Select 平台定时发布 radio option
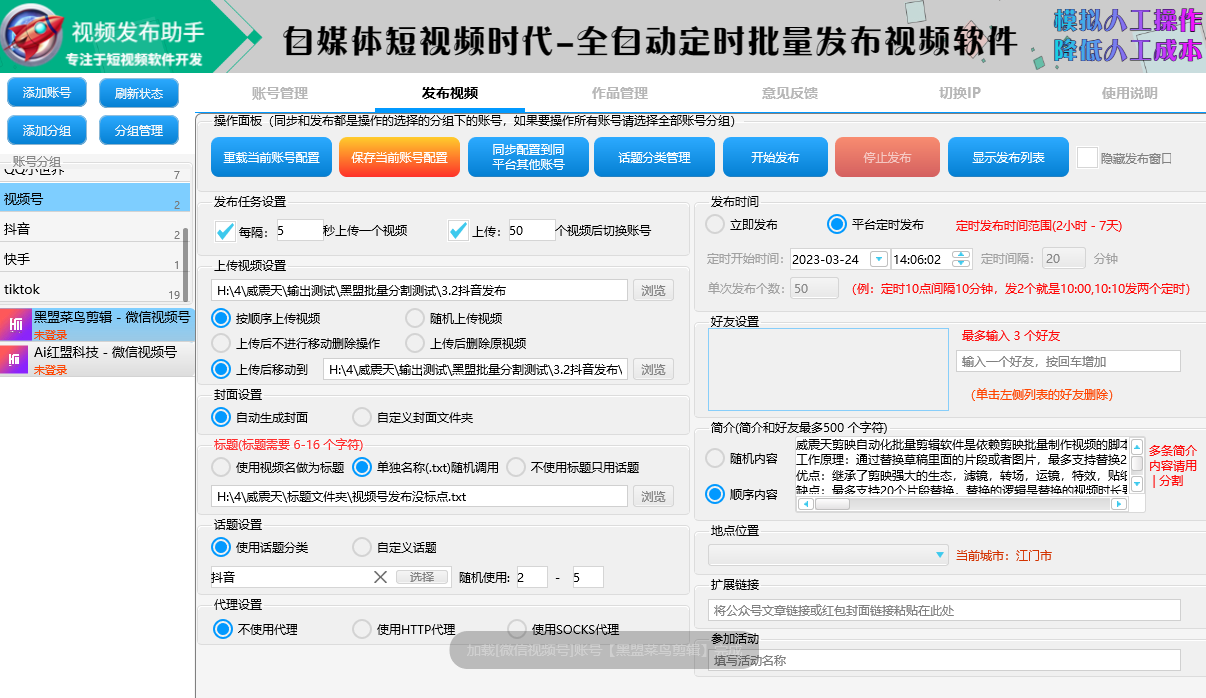1206x698 pixels. (x=837, y=224)
